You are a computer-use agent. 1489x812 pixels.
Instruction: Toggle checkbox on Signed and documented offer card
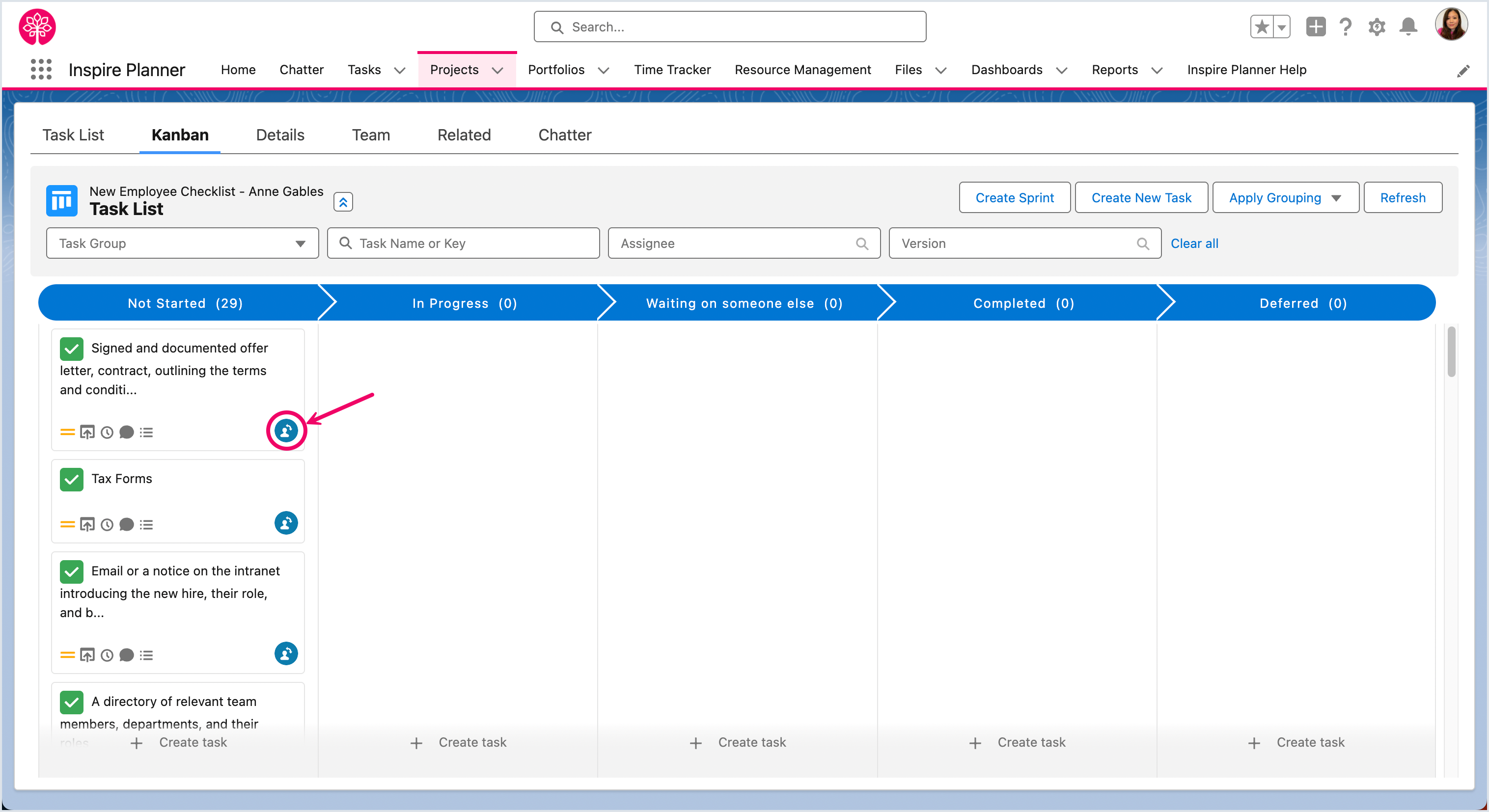click(x=72, y=349)
